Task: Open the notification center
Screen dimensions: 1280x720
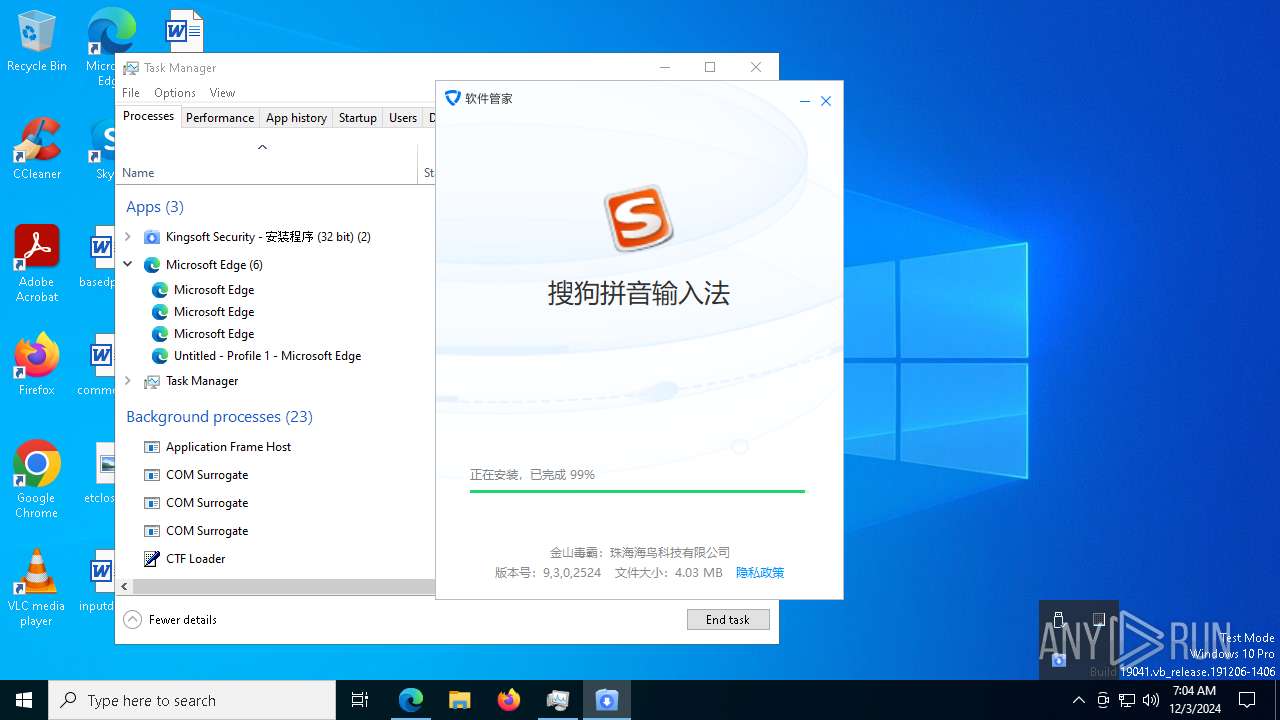Action: 1247,700
